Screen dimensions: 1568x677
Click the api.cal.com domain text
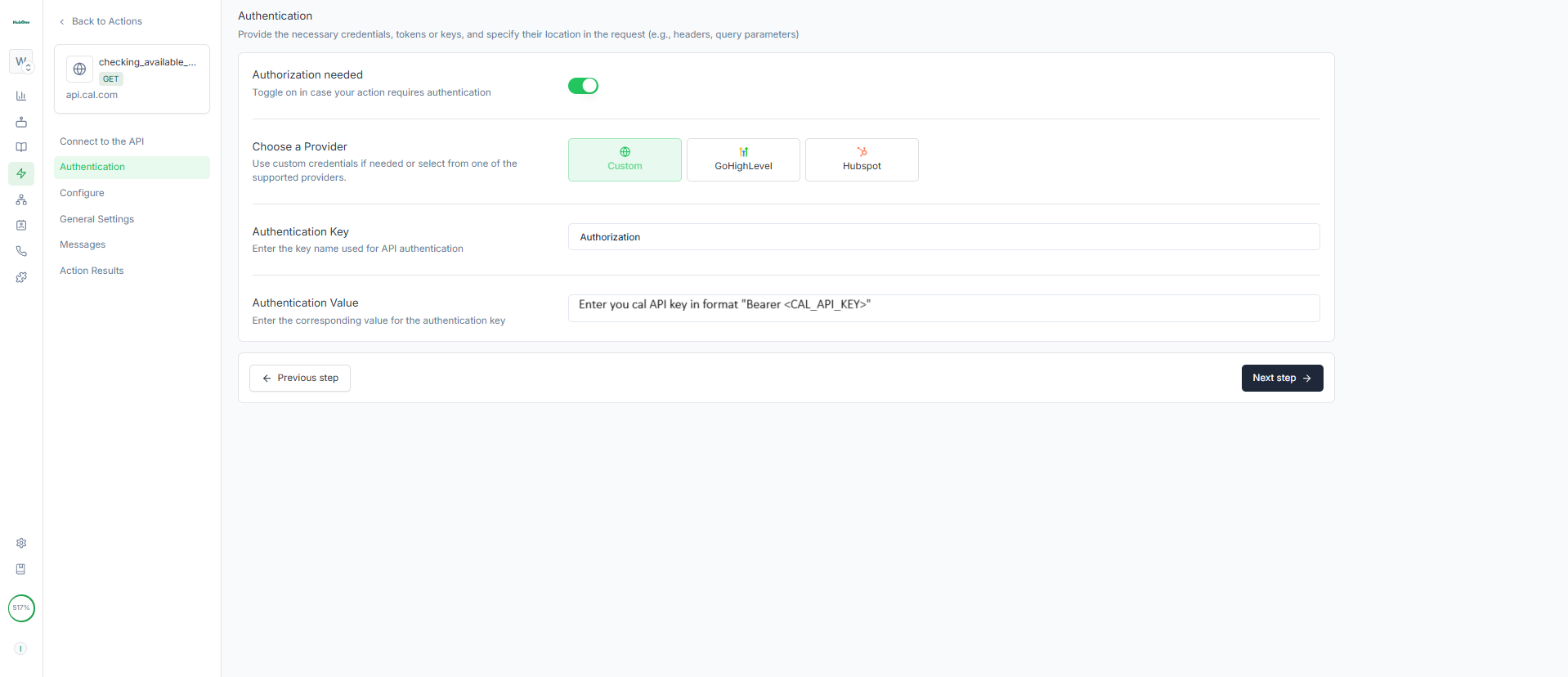92,95
